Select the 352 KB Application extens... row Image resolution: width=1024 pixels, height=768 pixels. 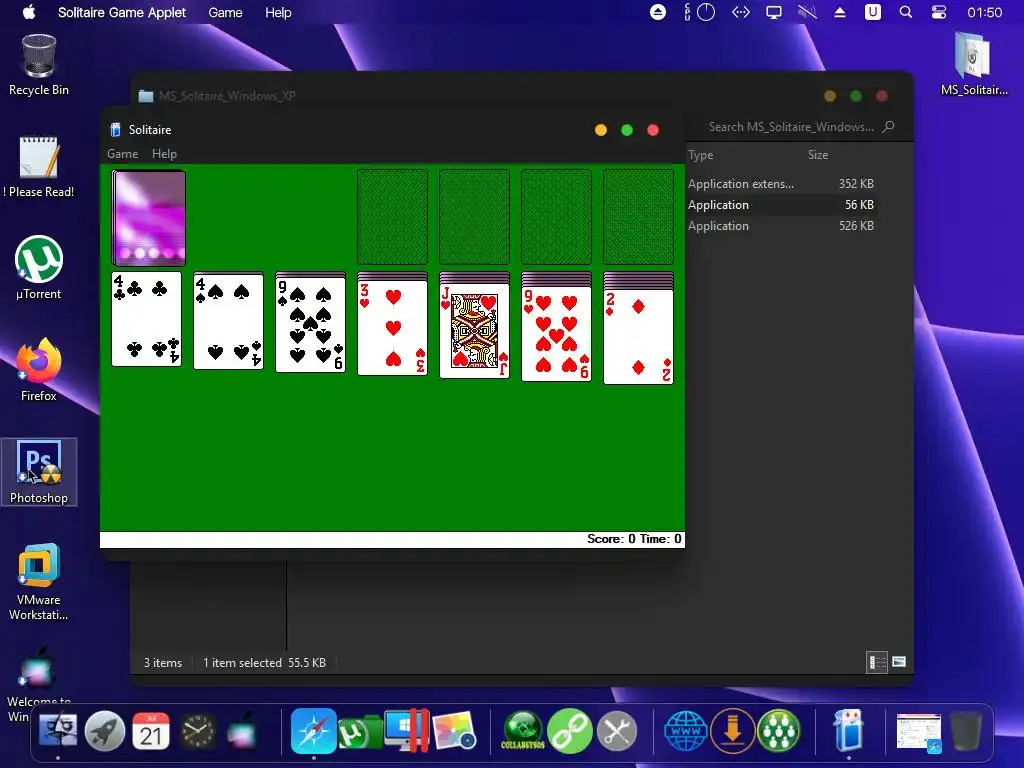pyautogui.click(x=781, y=184)
